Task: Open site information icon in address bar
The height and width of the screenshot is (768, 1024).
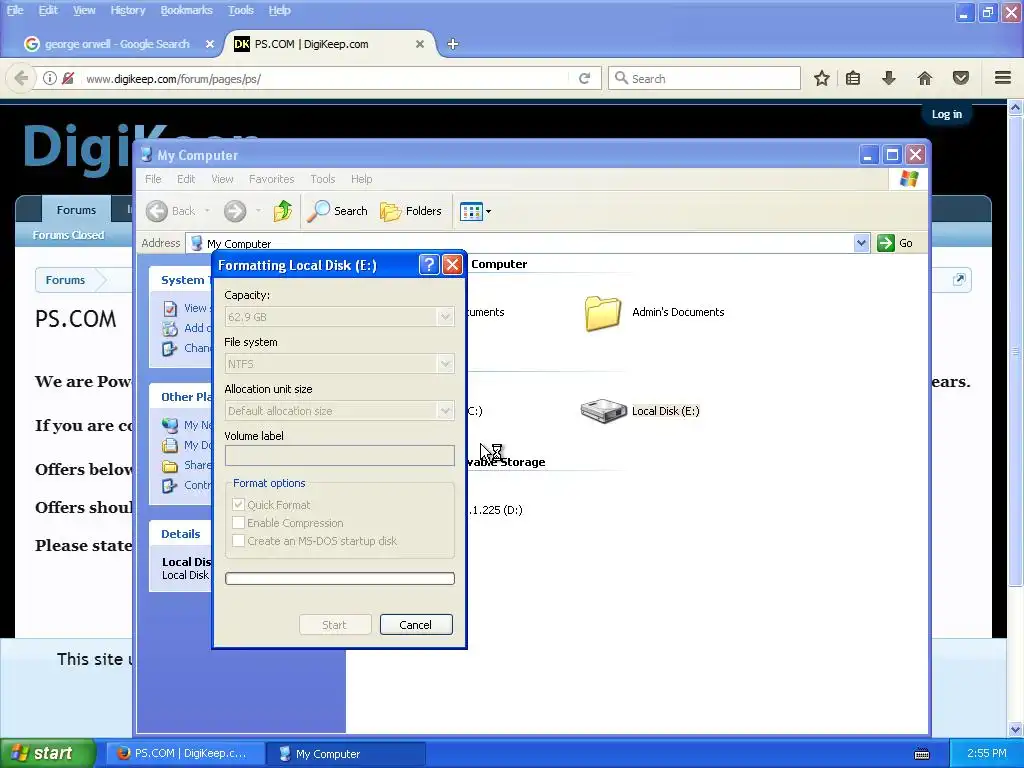Action: point(50,78)
